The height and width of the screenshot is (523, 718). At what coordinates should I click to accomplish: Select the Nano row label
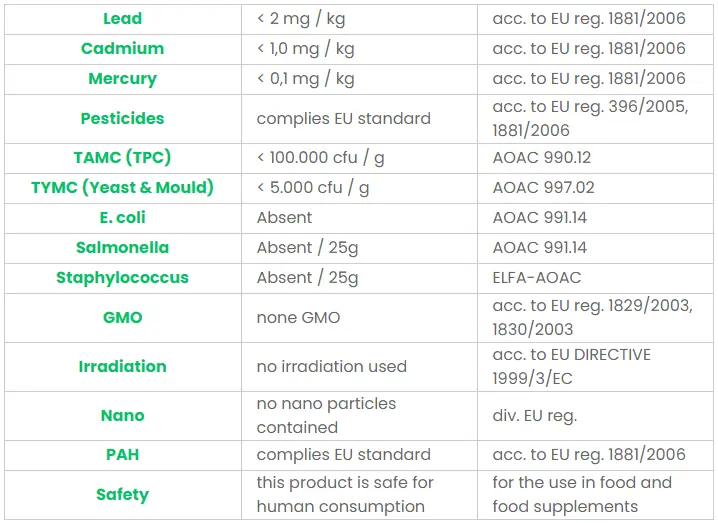click(x=122, y=415)
